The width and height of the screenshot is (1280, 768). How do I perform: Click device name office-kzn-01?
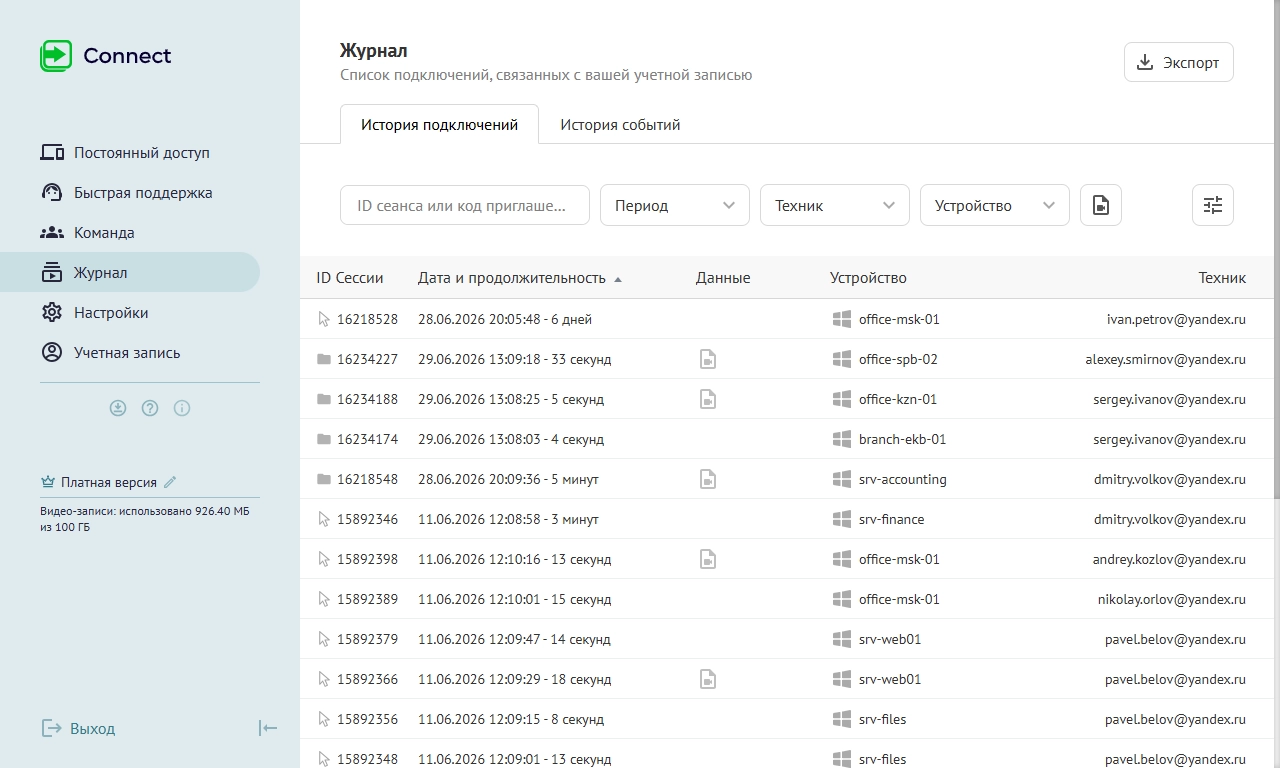(898, 399)
